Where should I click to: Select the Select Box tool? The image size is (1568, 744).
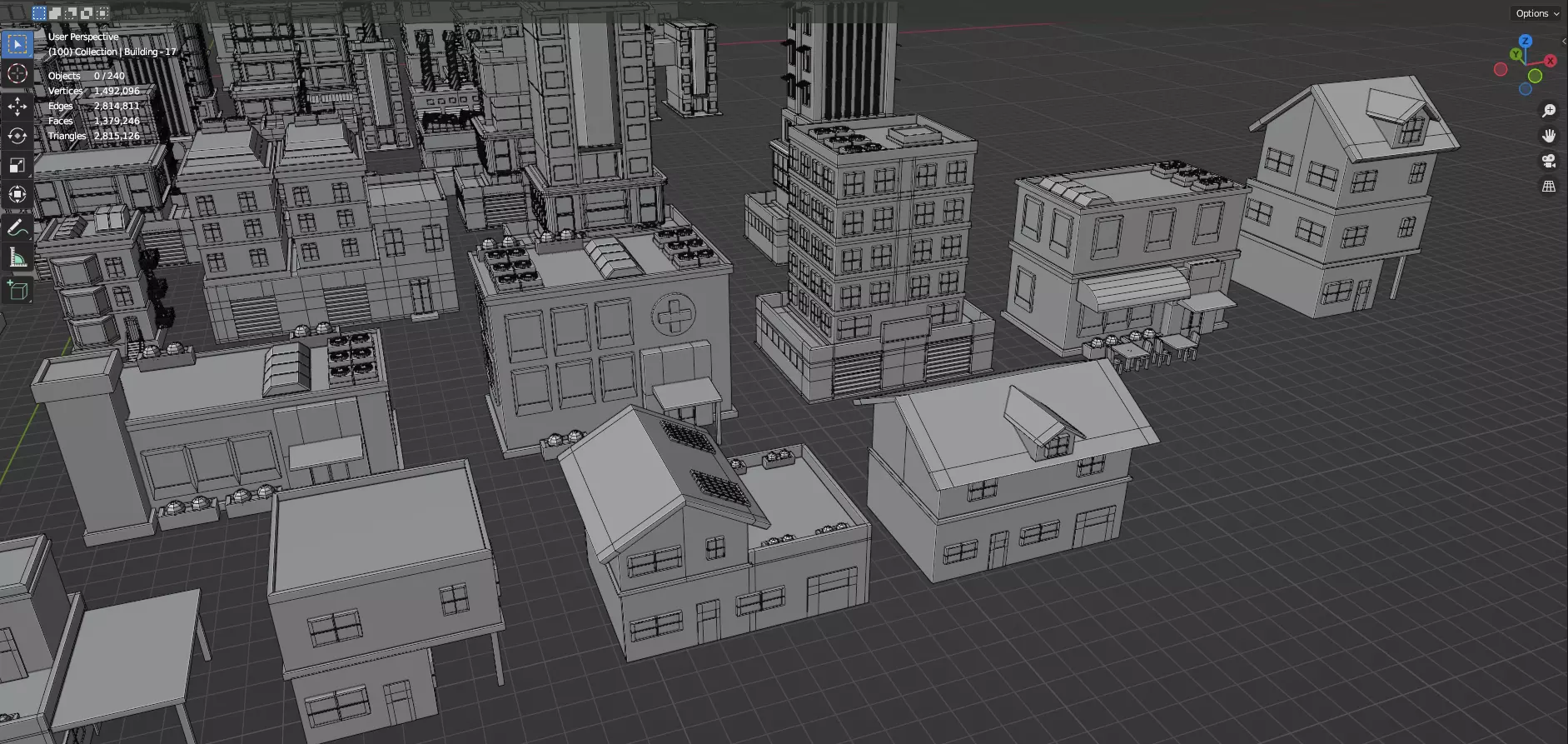pos(17,44)
